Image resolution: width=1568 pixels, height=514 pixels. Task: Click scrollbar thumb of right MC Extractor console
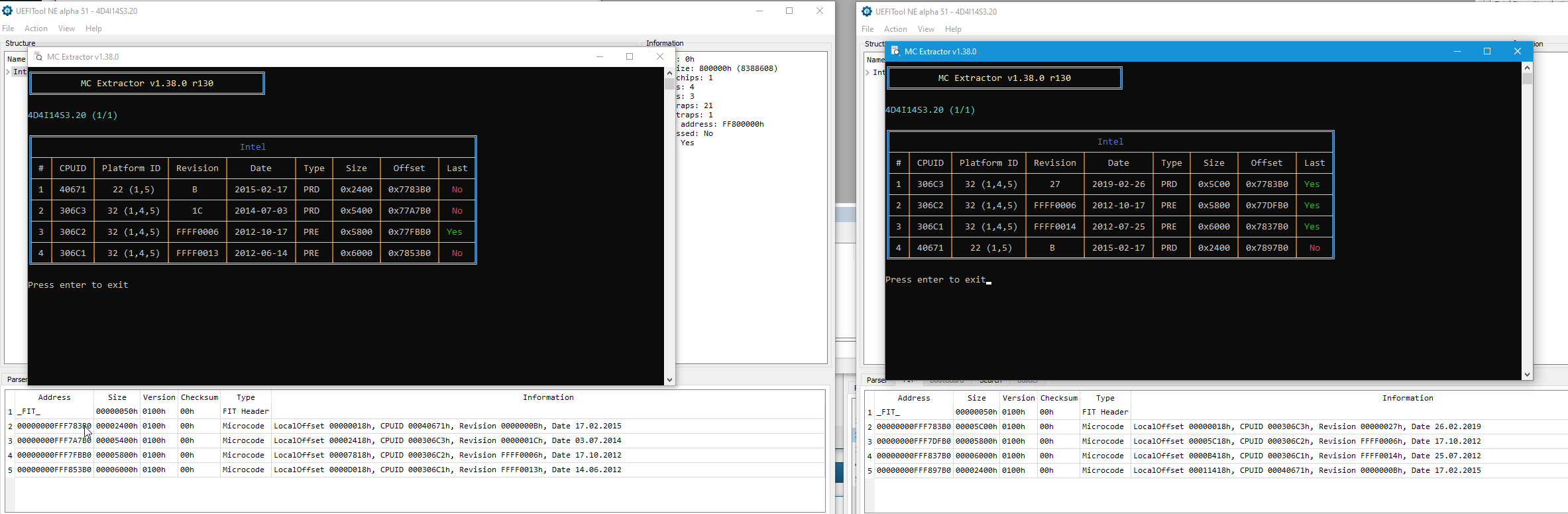tap(1527, 78)
